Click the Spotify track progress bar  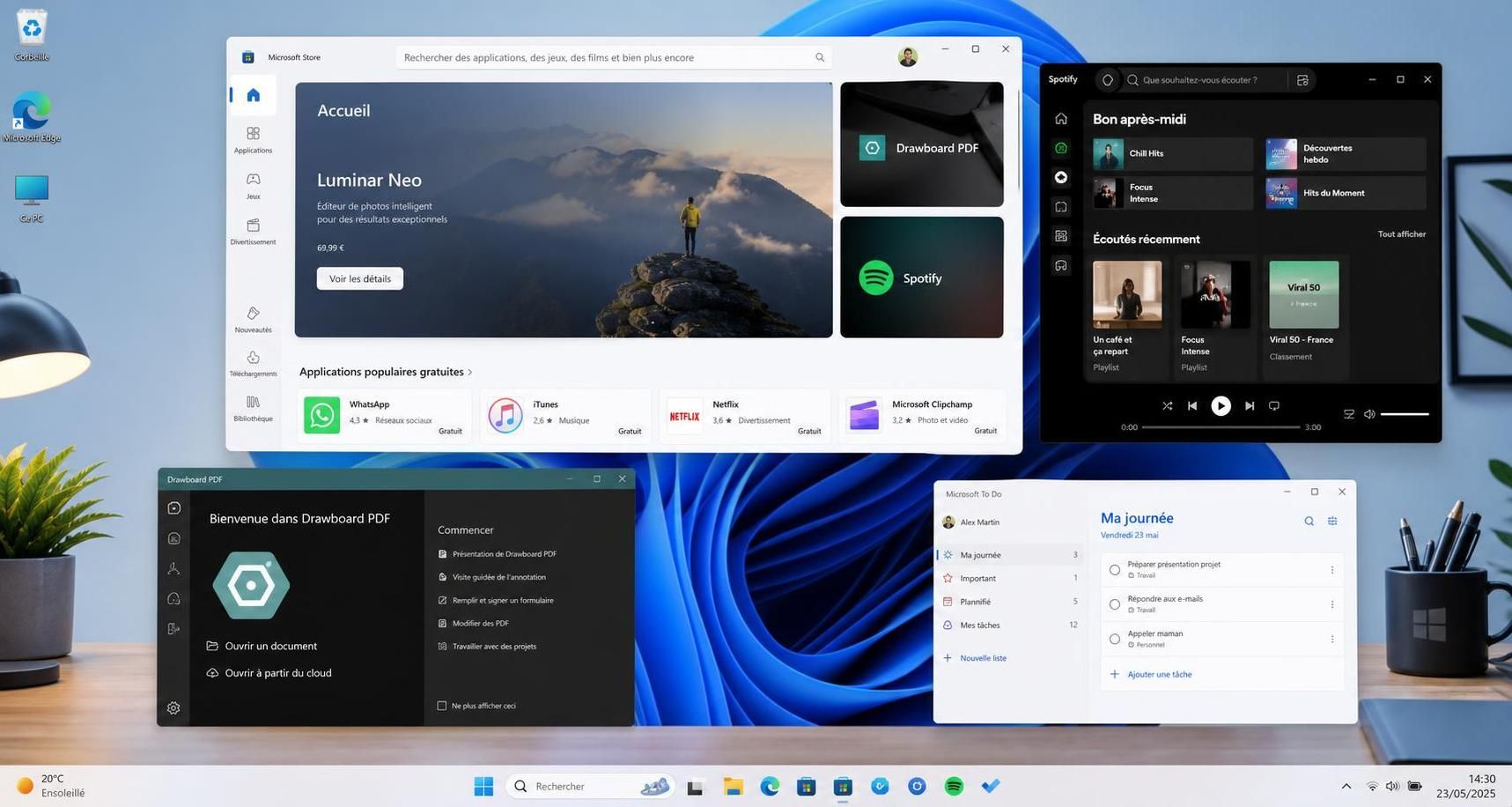pos(1221,427)
